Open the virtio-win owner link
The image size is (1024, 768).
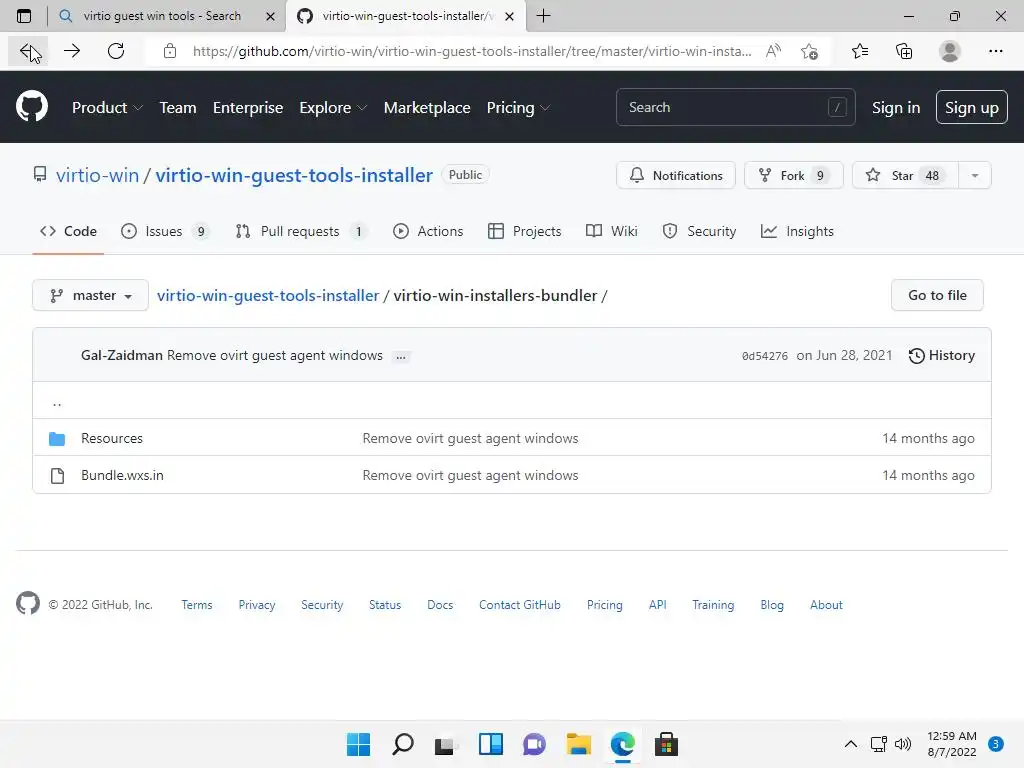tap(97, 175)
